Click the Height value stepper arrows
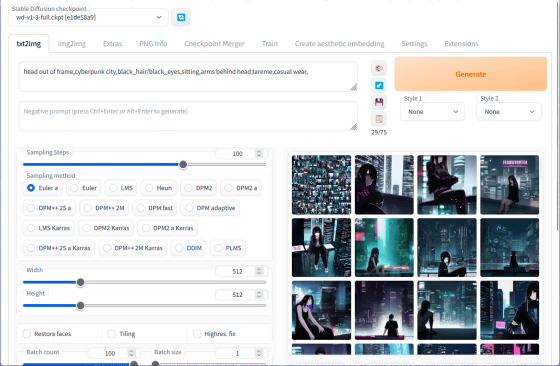Viewport: 560px width, 366px height. click(x=259, y=295)
